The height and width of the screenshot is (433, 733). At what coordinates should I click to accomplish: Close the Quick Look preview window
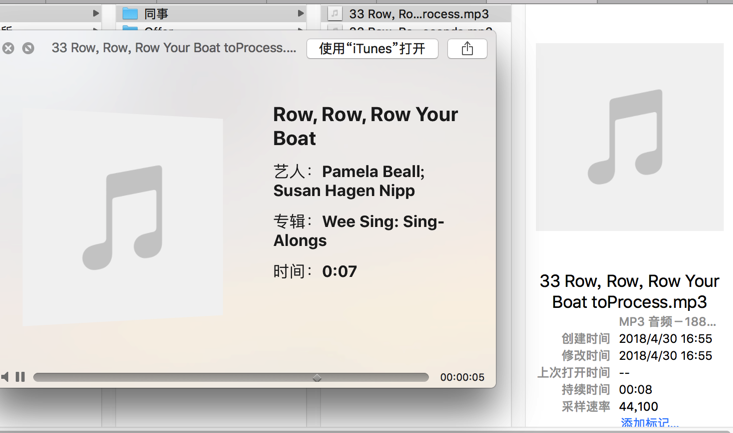(8, 48)
